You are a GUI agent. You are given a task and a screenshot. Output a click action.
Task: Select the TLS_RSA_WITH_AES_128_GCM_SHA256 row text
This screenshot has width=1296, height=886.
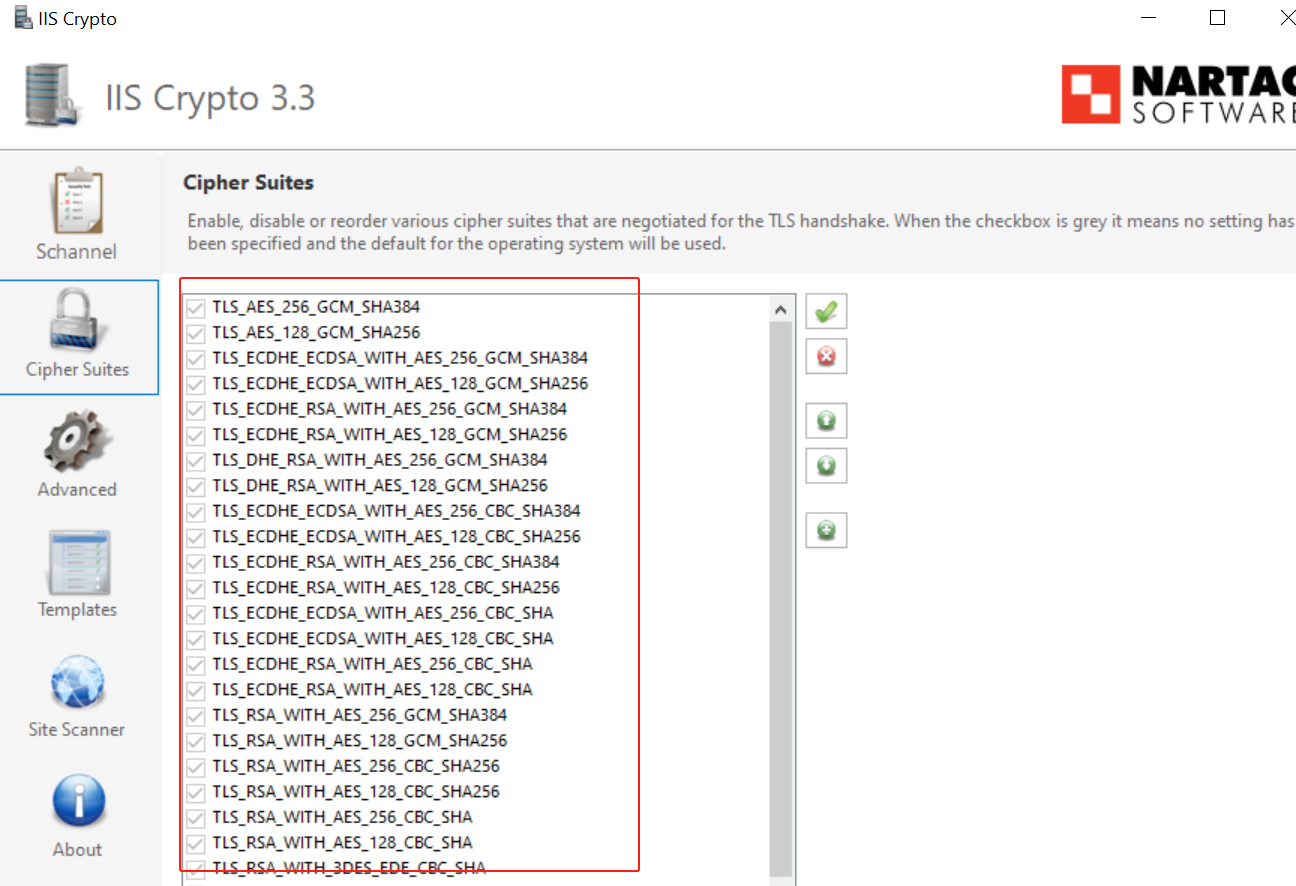tap(359, 741)
